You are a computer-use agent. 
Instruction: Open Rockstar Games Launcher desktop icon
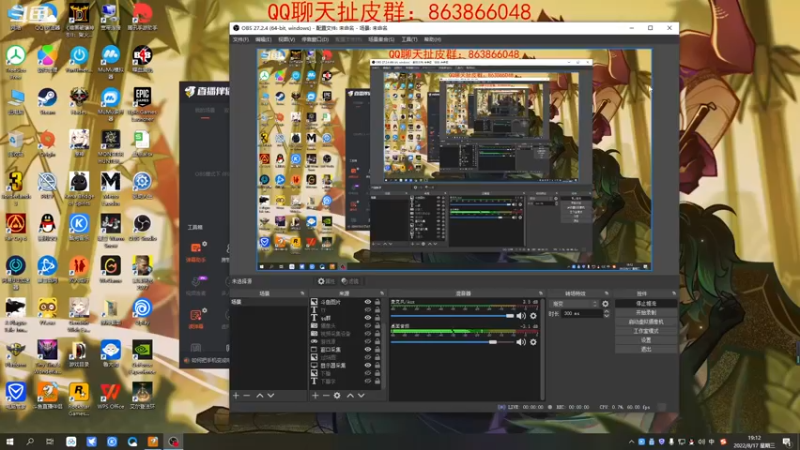pos(79,399)
